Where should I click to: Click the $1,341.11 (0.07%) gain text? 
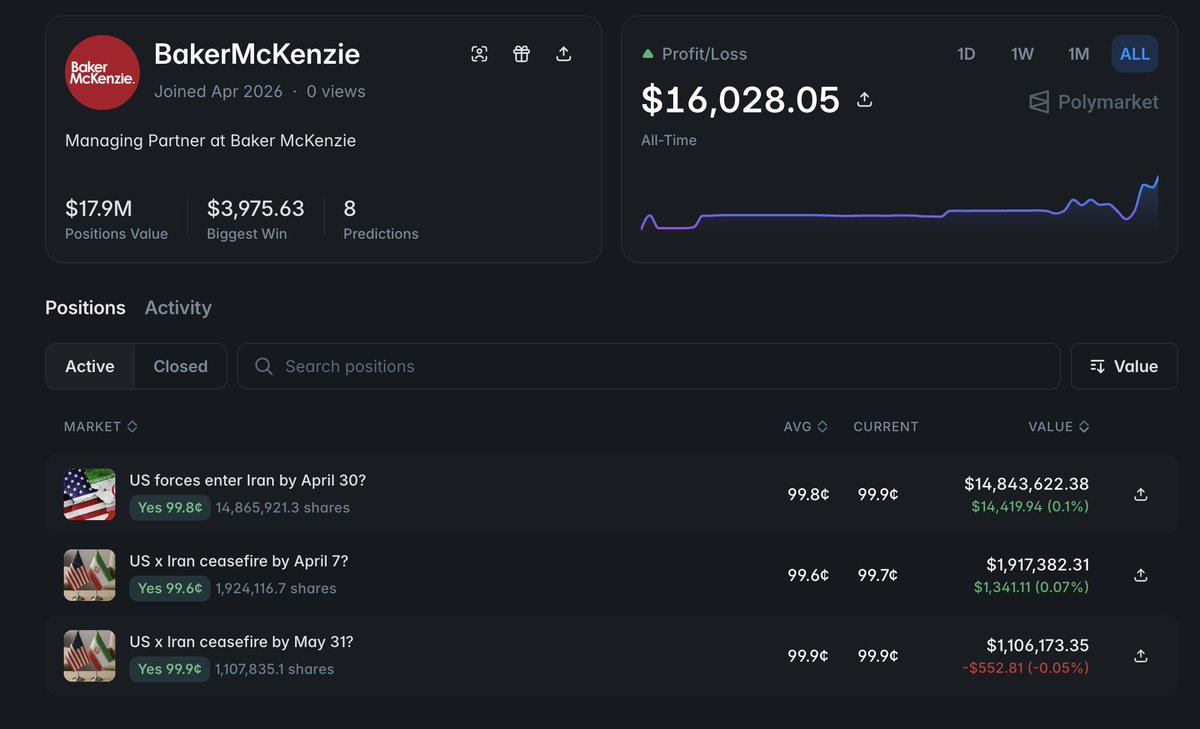point(1032,588)
